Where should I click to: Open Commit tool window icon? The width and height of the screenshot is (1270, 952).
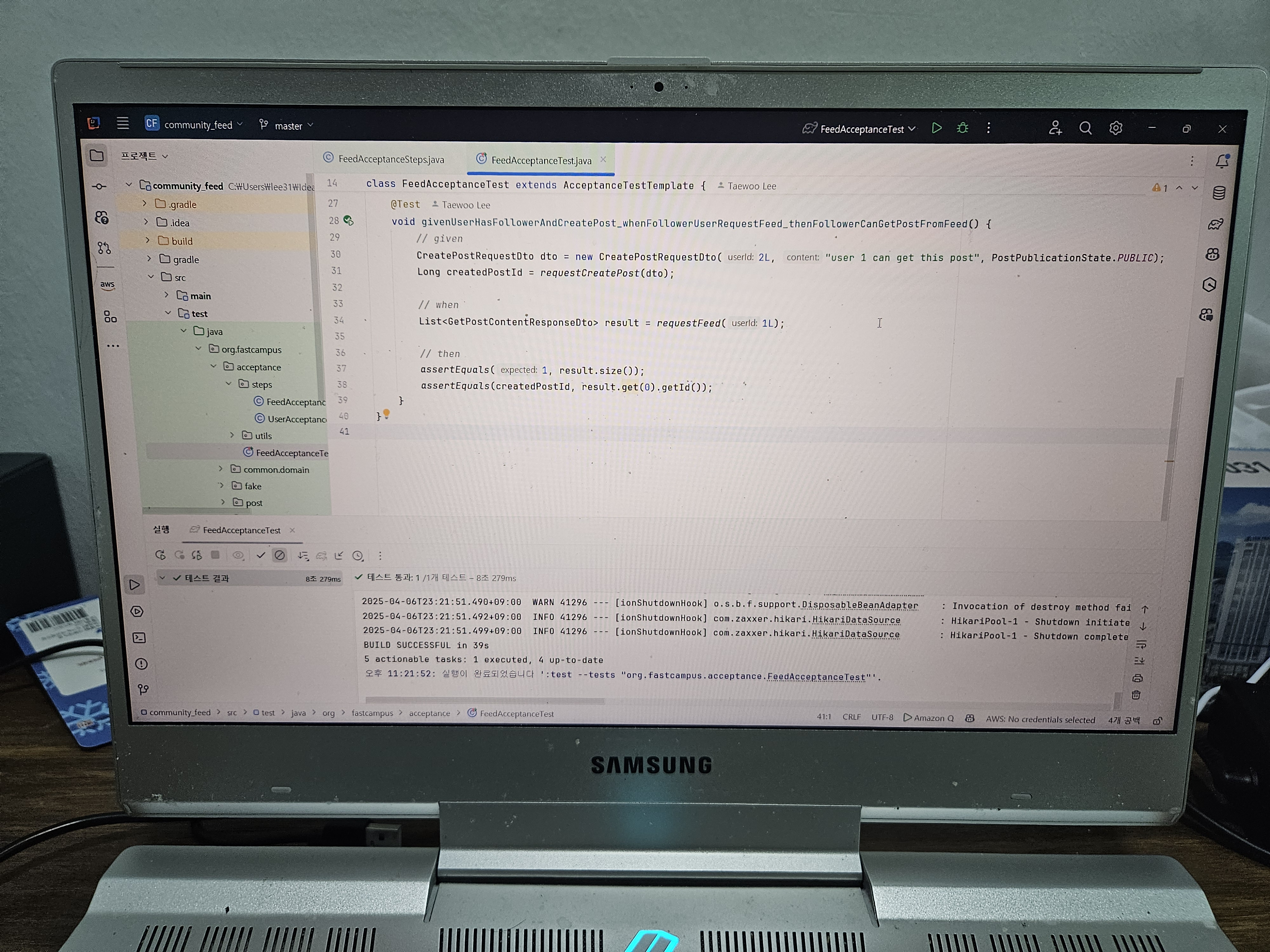click(99, 187)
